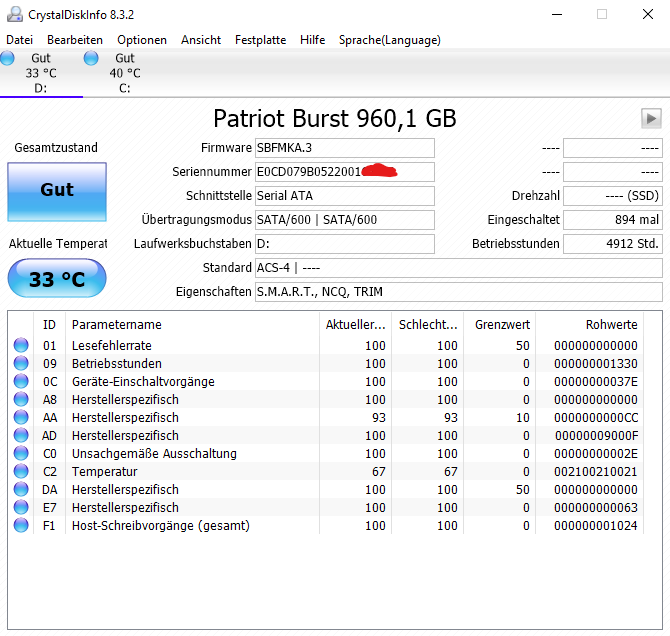The height and width of the screenshot is (636, 670).
Task: Click status orb of Temperatur row
Action: [21, 471]
